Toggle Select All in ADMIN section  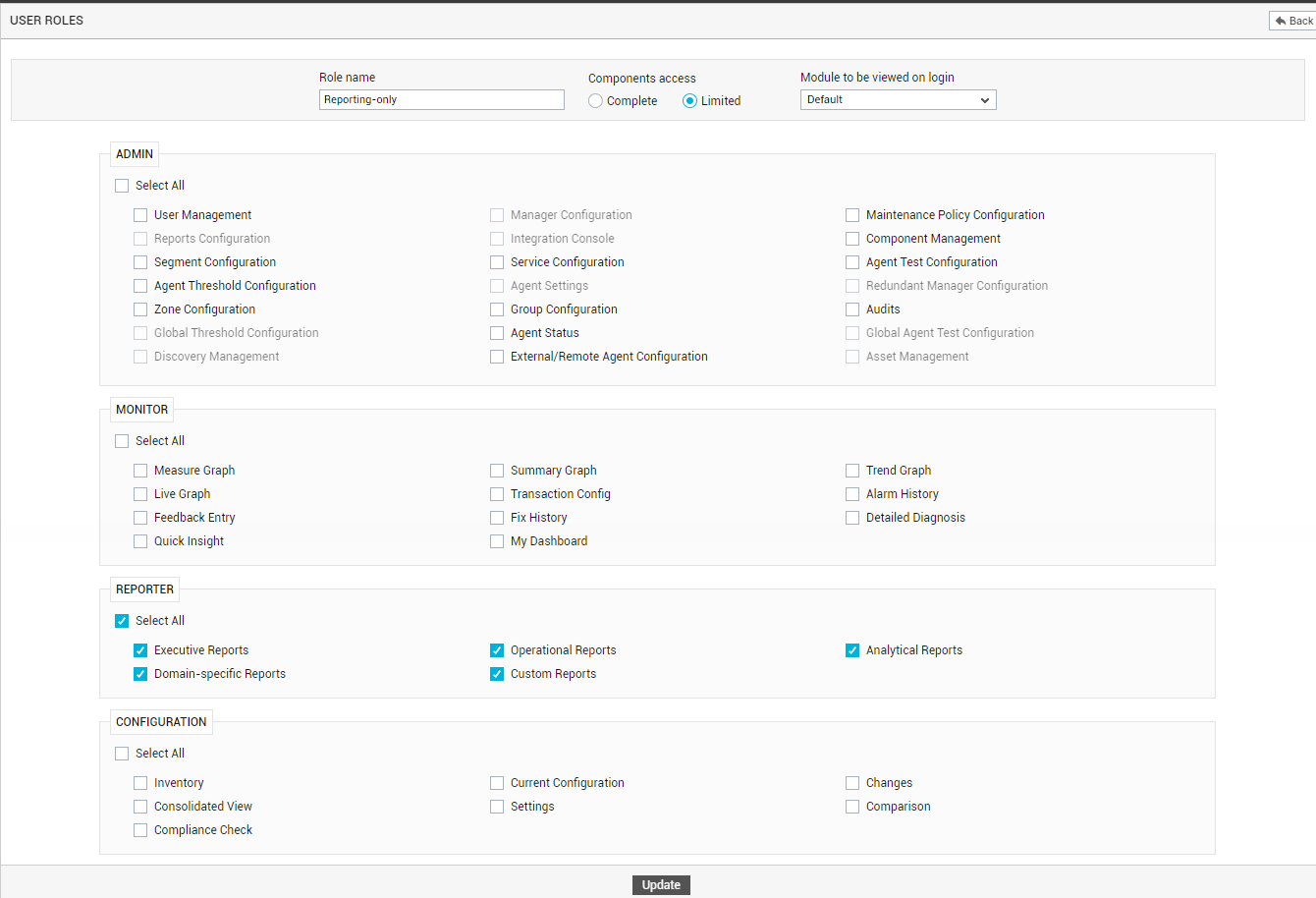122,186
